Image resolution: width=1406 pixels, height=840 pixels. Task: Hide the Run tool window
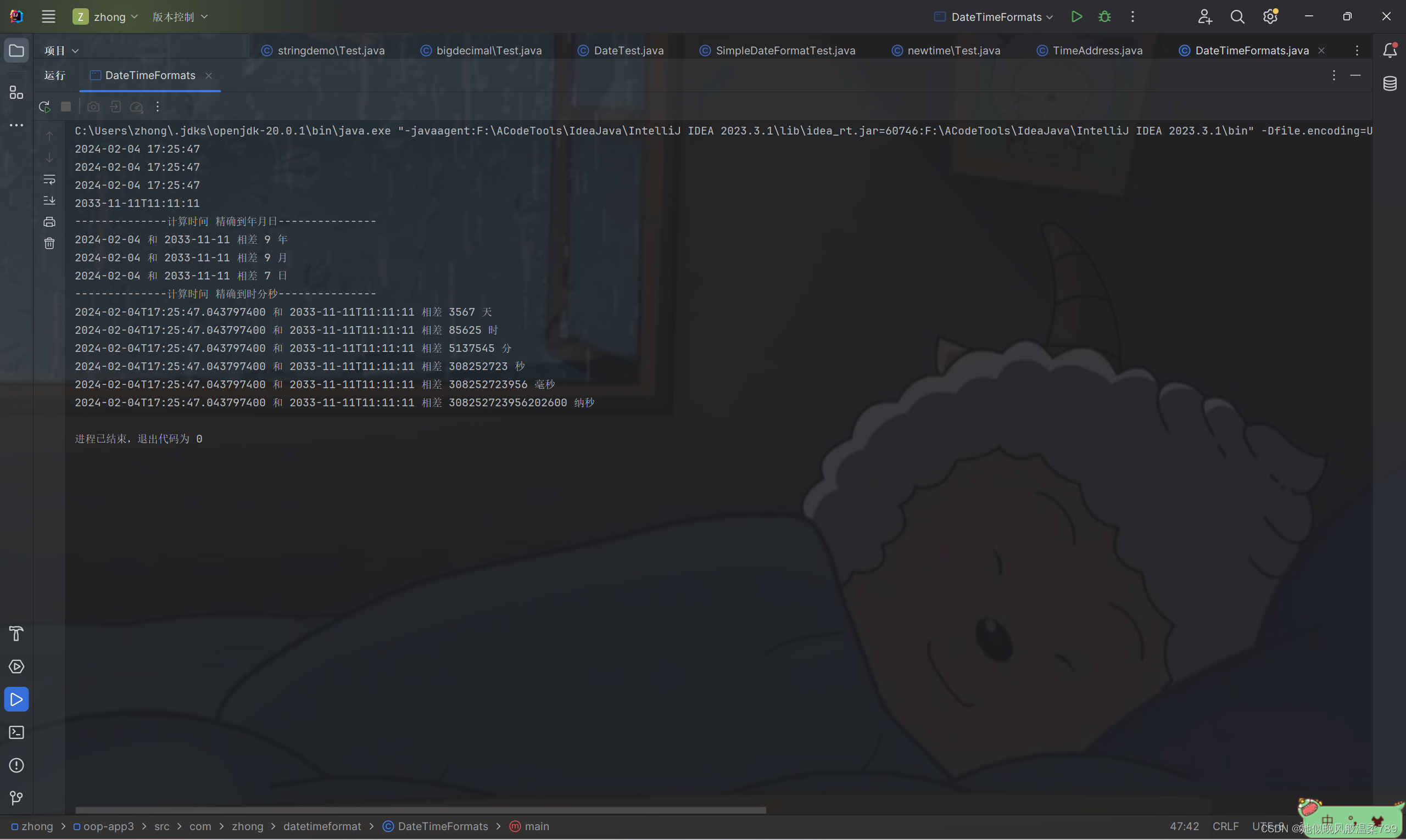tap(1355, 75)
